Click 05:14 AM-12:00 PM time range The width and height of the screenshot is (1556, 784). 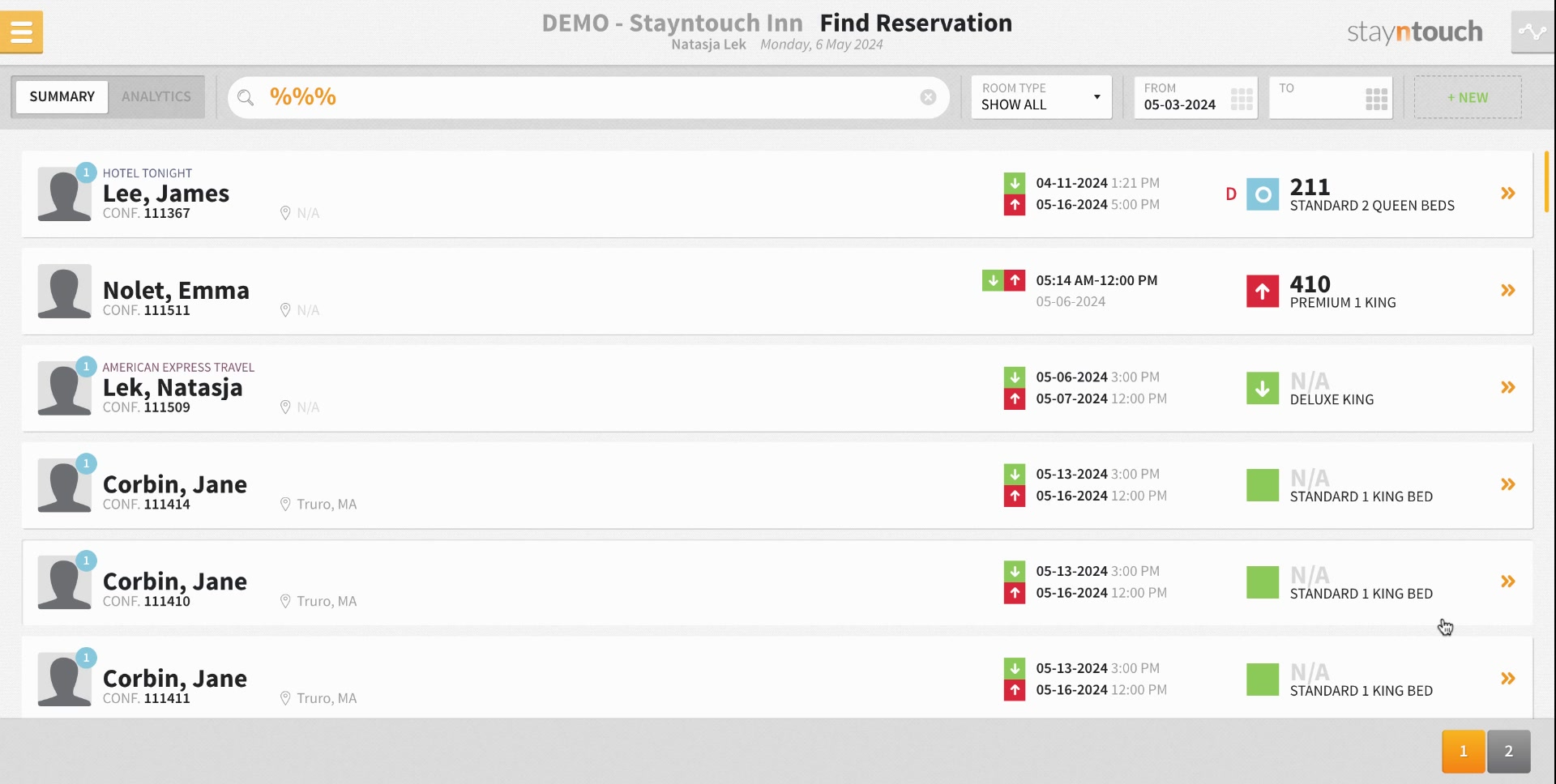pyautogui.click(x=1096, y=280)
